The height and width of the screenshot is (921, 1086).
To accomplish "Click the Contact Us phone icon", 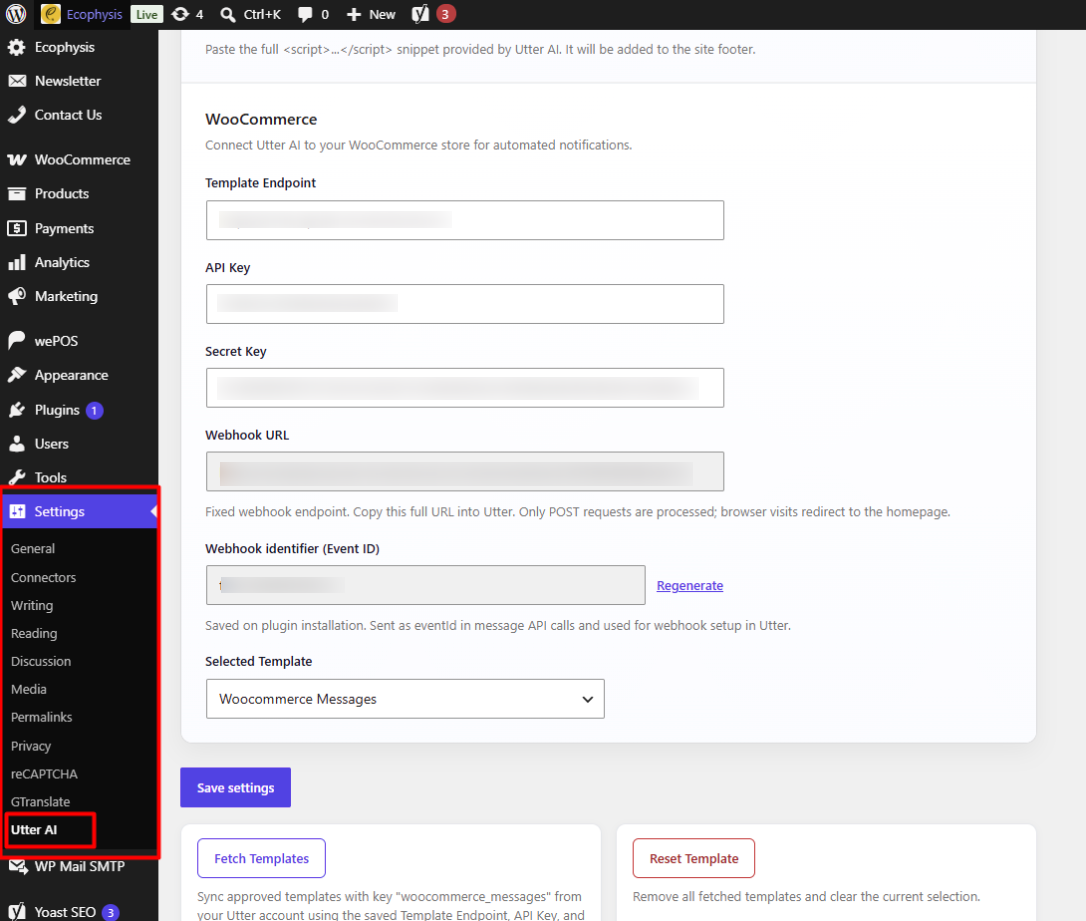I will click(17, 115).
